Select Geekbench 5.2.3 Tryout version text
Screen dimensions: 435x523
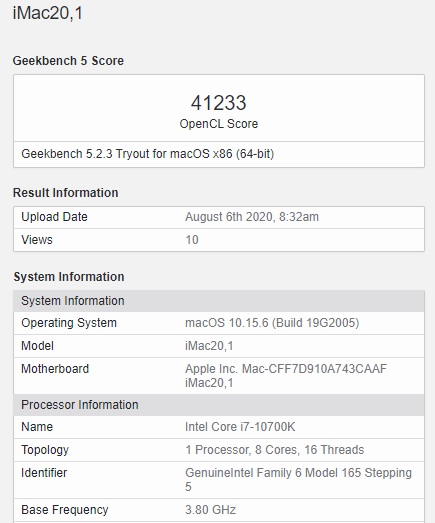(147, 154)
